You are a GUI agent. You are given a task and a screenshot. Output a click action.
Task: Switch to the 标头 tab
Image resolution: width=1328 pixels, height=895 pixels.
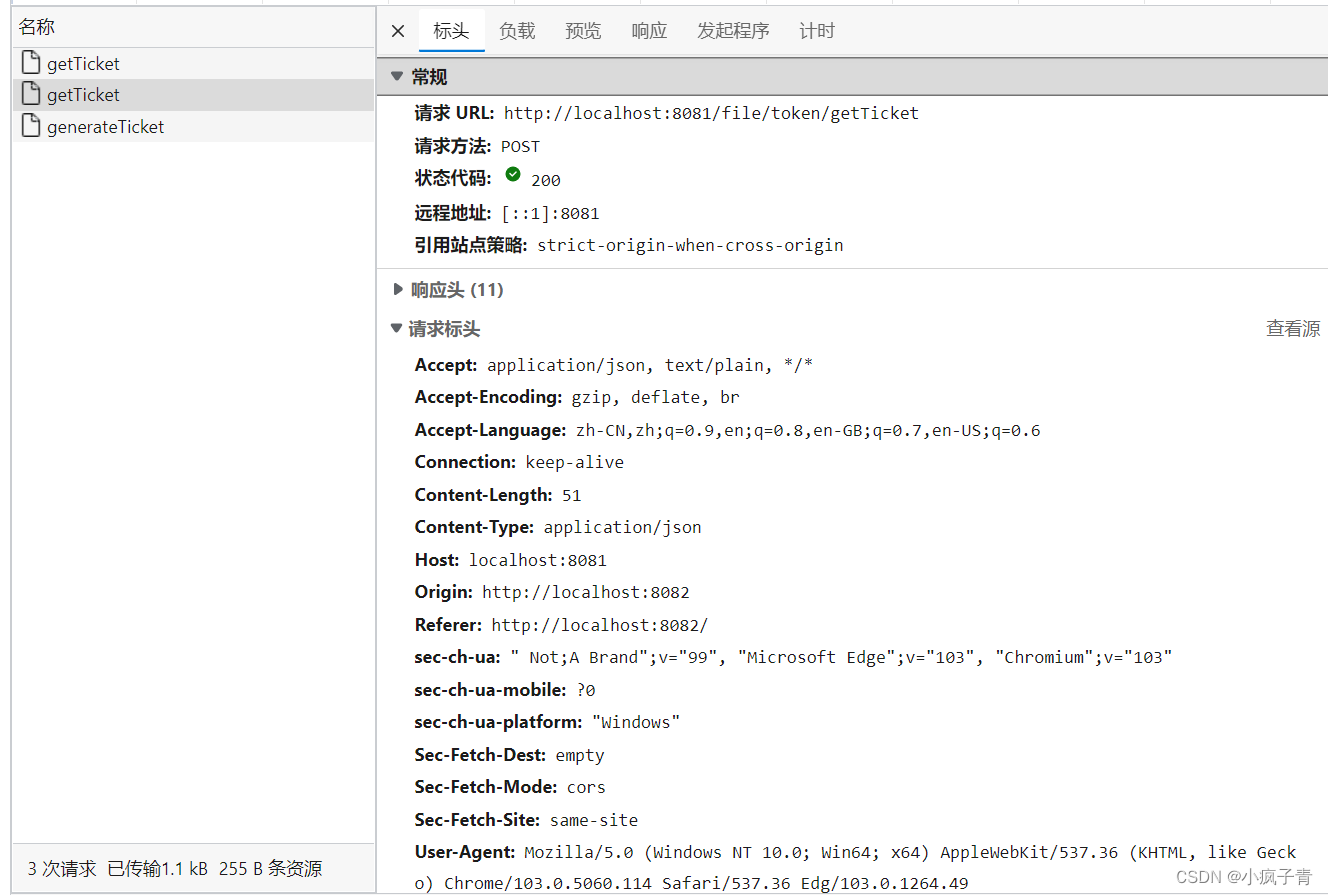(x=451, y=31)
